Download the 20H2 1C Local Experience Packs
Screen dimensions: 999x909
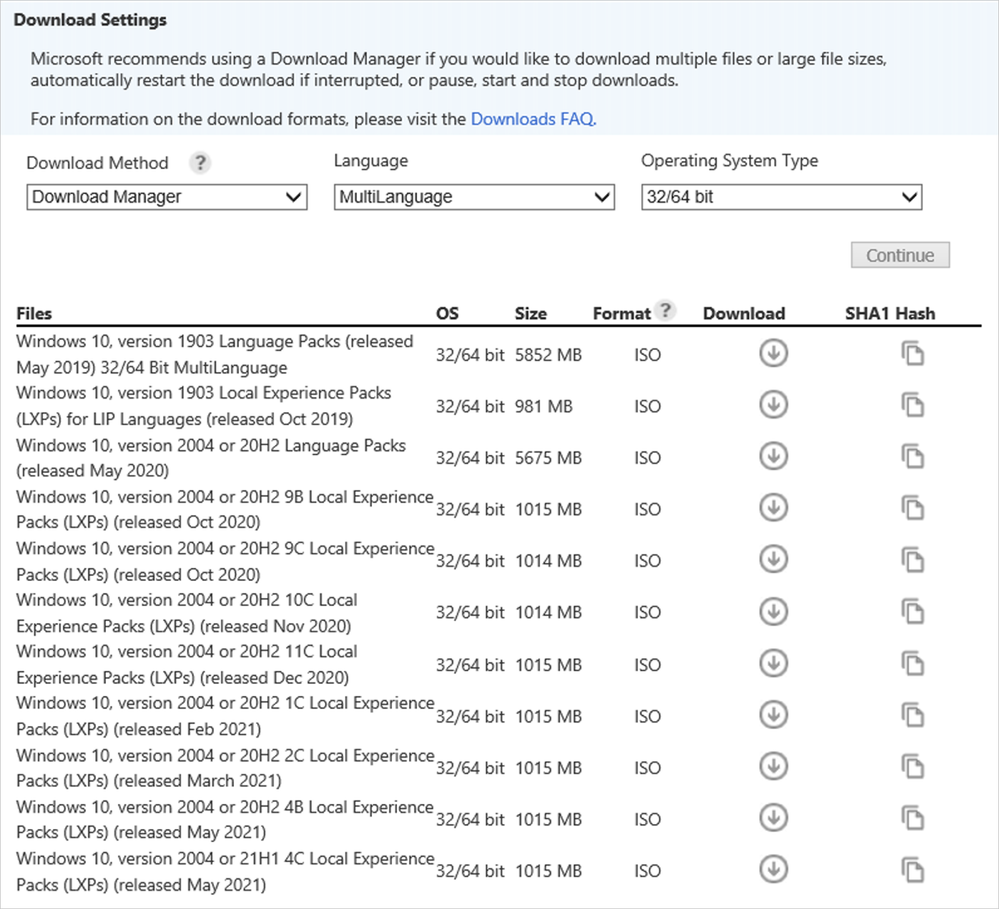point(773,715)
